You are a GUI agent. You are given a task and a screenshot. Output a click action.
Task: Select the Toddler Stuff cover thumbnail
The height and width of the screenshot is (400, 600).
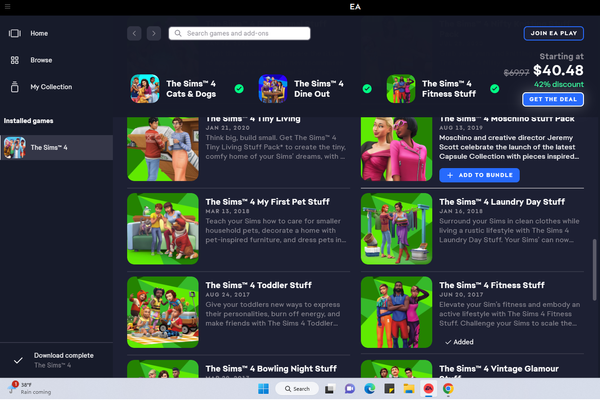(x=163, y=312)
